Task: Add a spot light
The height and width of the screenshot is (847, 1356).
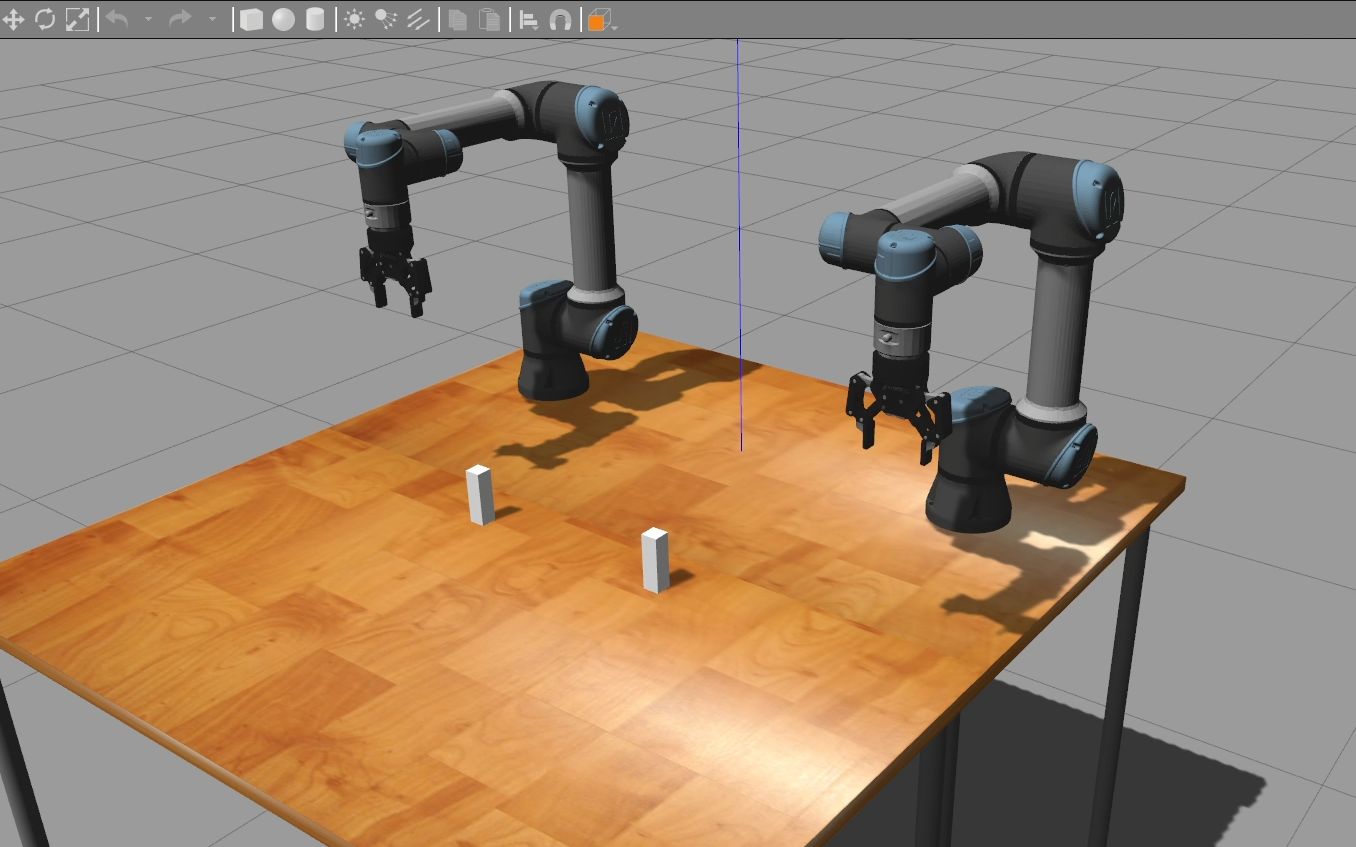Action: 386,19
